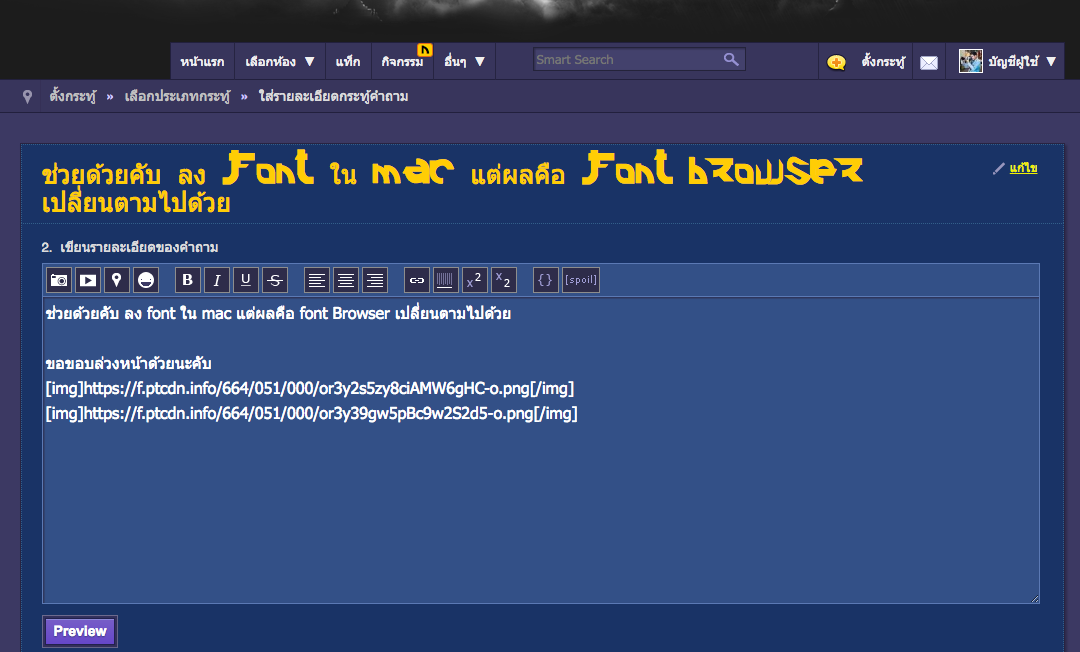Click the text area resize handle
This screenshot has width=1080, height=652.
tap(1035, 599)
